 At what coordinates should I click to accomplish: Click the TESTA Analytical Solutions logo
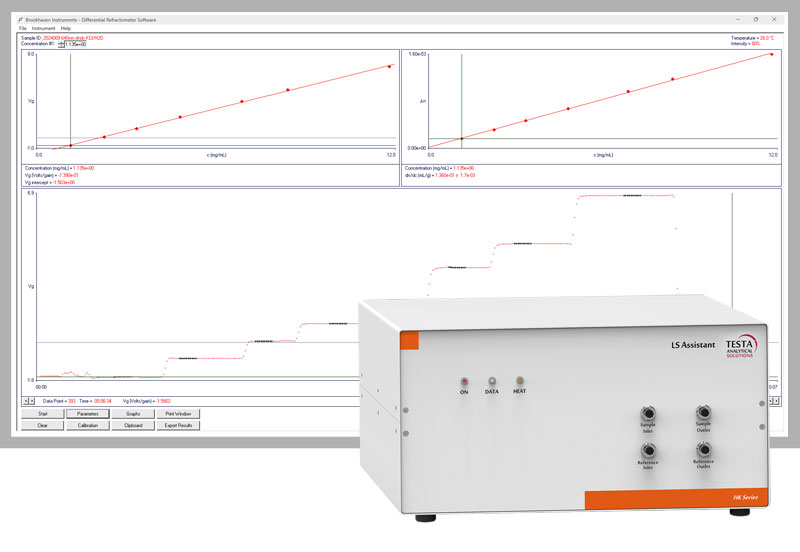tap(741, 347)
